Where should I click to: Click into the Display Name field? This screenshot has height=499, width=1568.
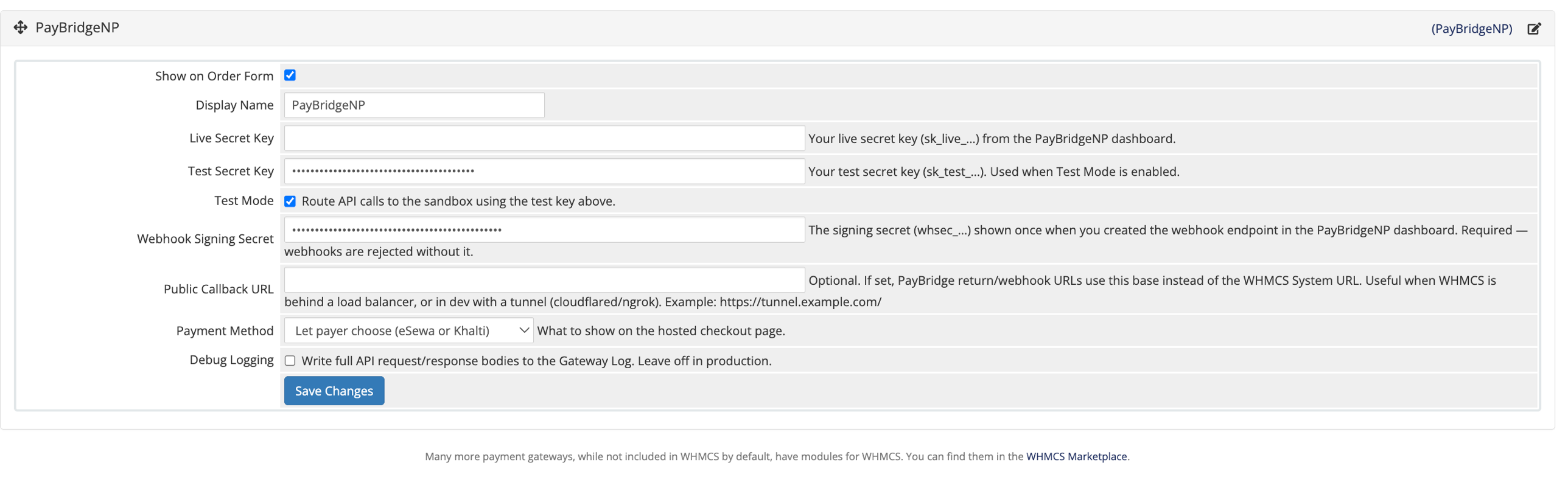point(414,105)
